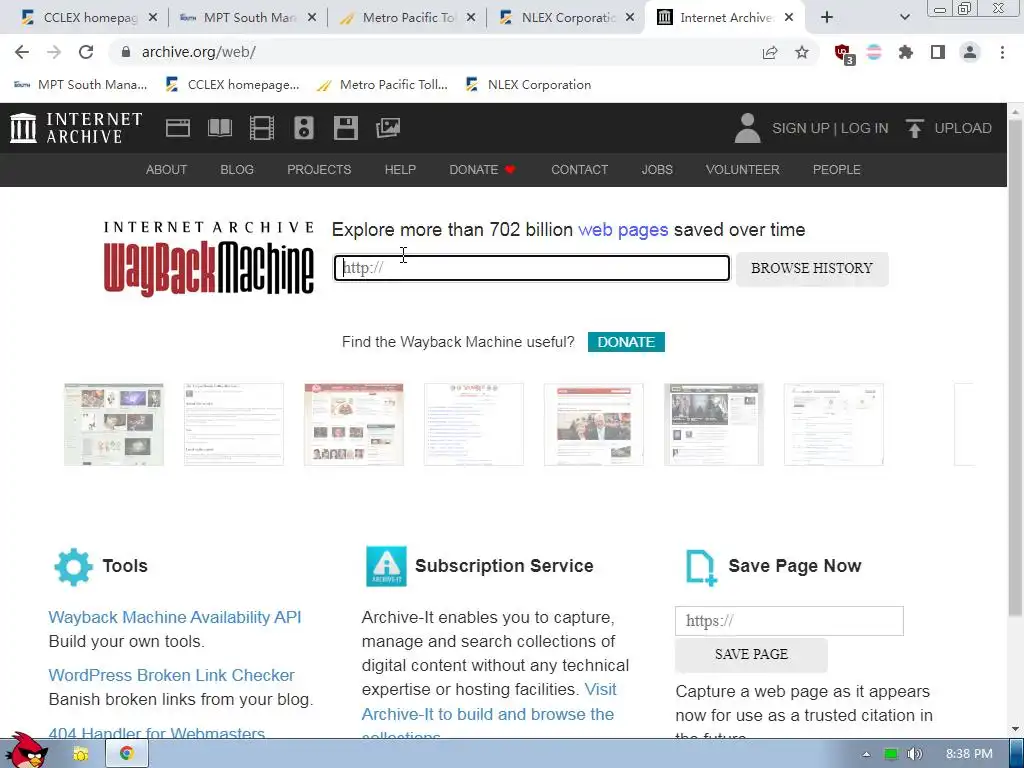Open the CONTACT menu item
This screenshot has height=768, width=1024.
coord(579,170)
